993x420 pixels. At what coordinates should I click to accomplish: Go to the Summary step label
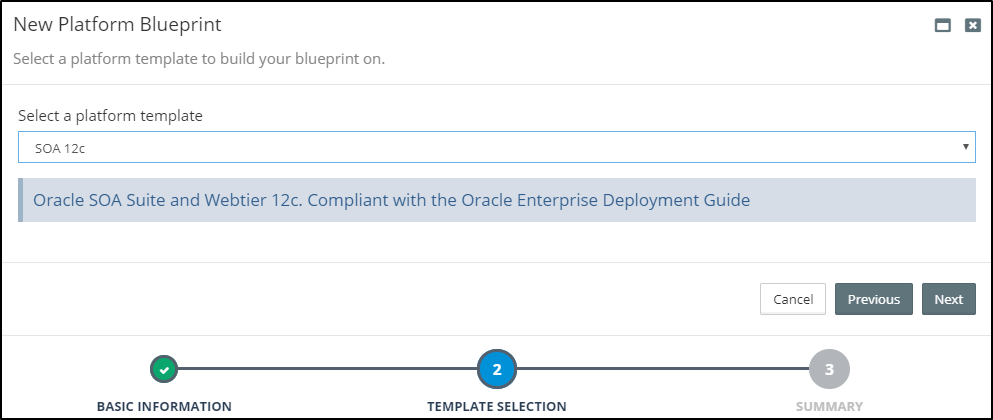point(829,406)
